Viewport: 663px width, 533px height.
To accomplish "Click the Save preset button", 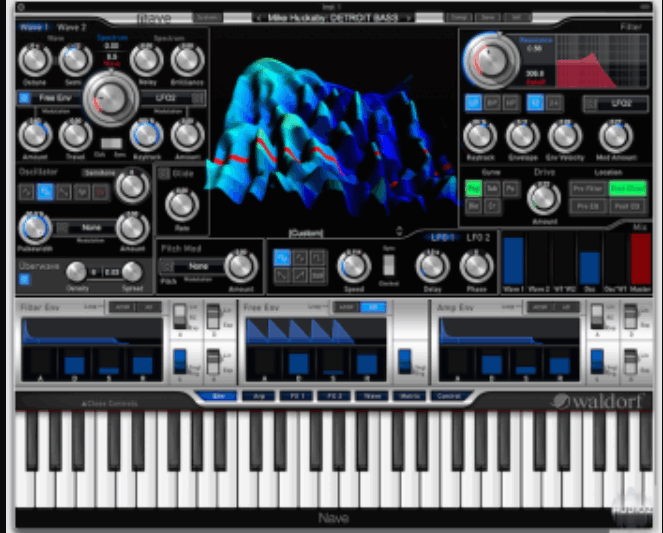I will pyautogui.click(x=488, y=18).
